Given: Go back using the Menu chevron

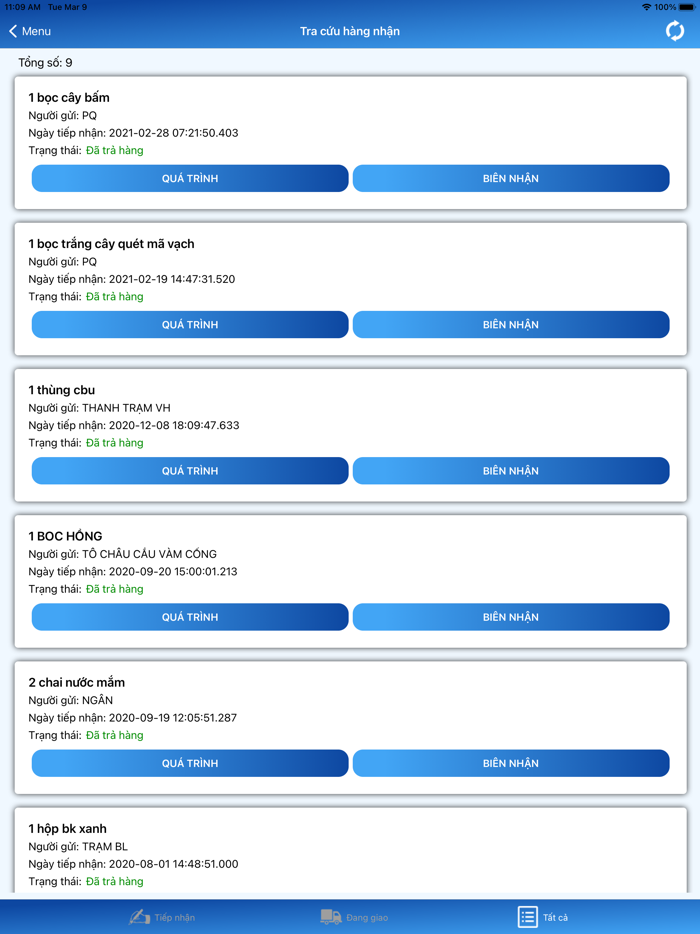Looking at the screenshot, I should point(13,32).
